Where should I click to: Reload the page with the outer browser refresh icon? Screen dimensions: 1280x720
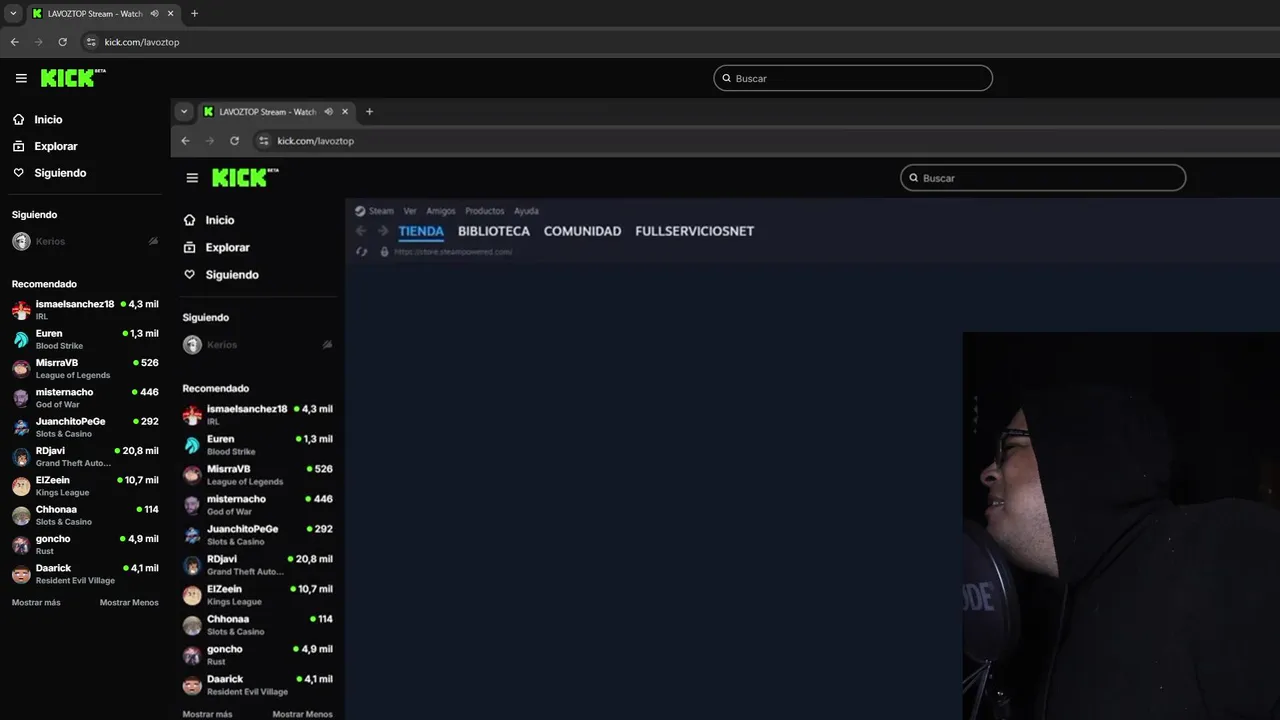coord(62,42)
